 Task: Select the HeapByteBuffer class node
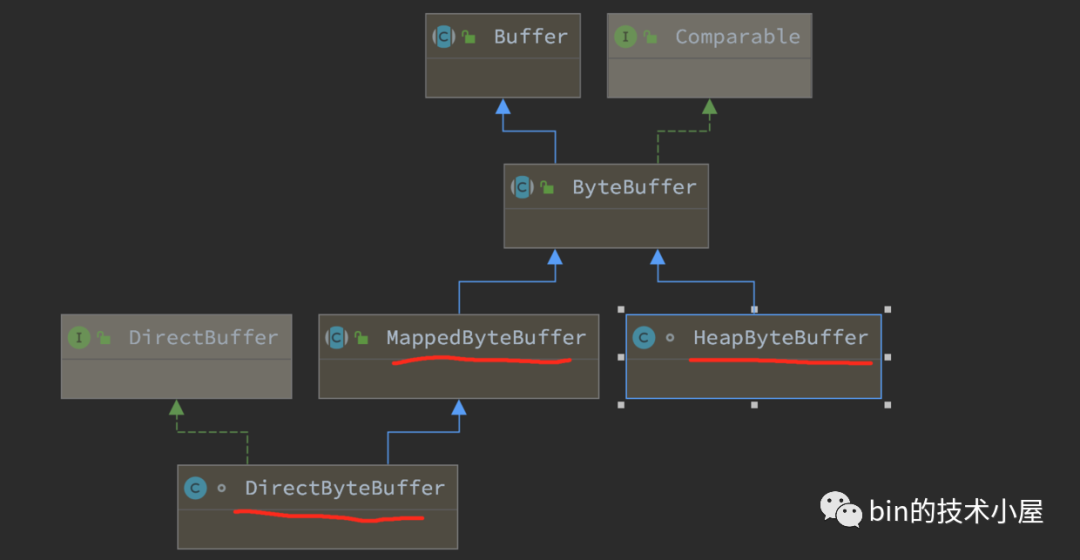(x=754, y=357)
